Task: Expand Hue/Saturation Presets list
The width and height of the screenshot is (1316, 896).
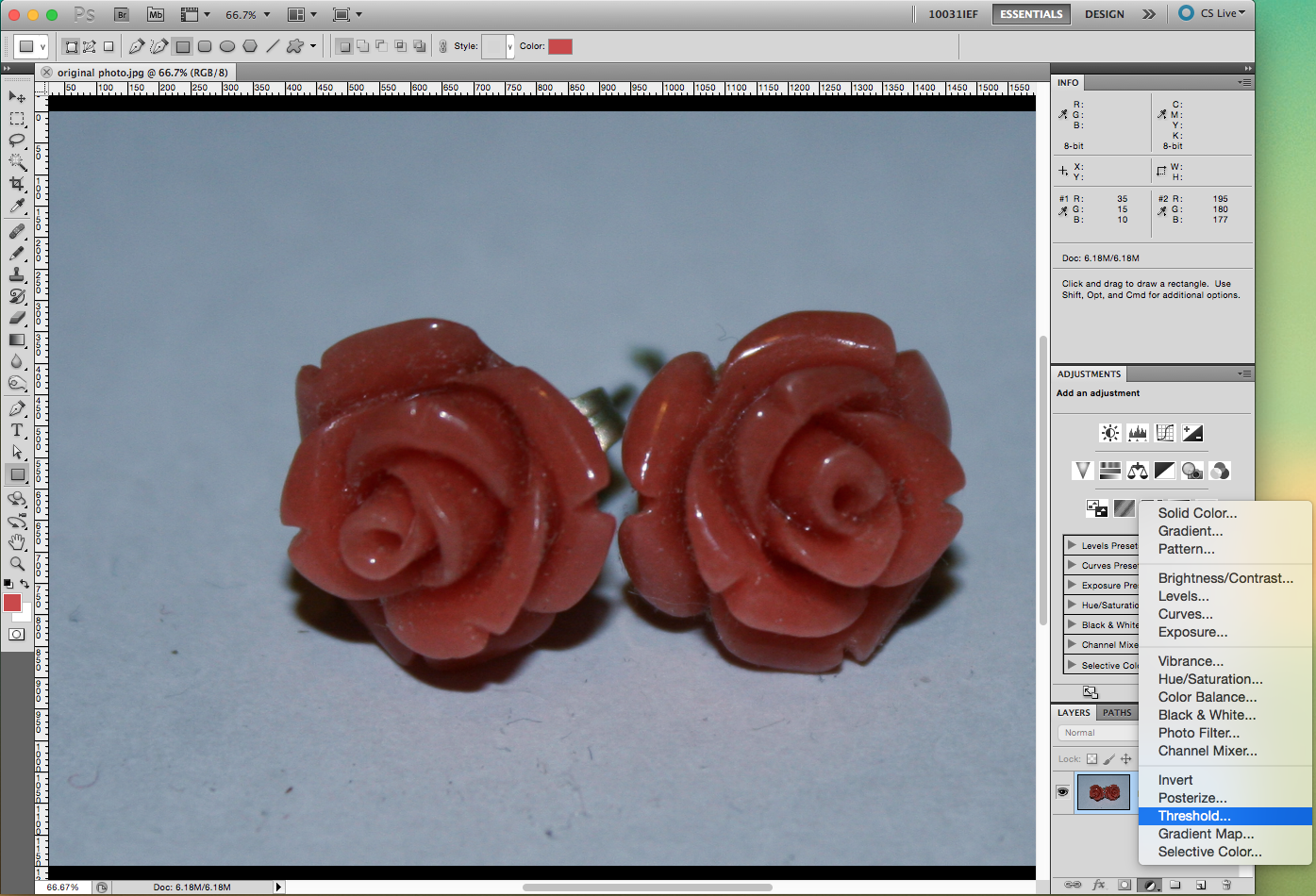Action: (x=1072, y=605)
